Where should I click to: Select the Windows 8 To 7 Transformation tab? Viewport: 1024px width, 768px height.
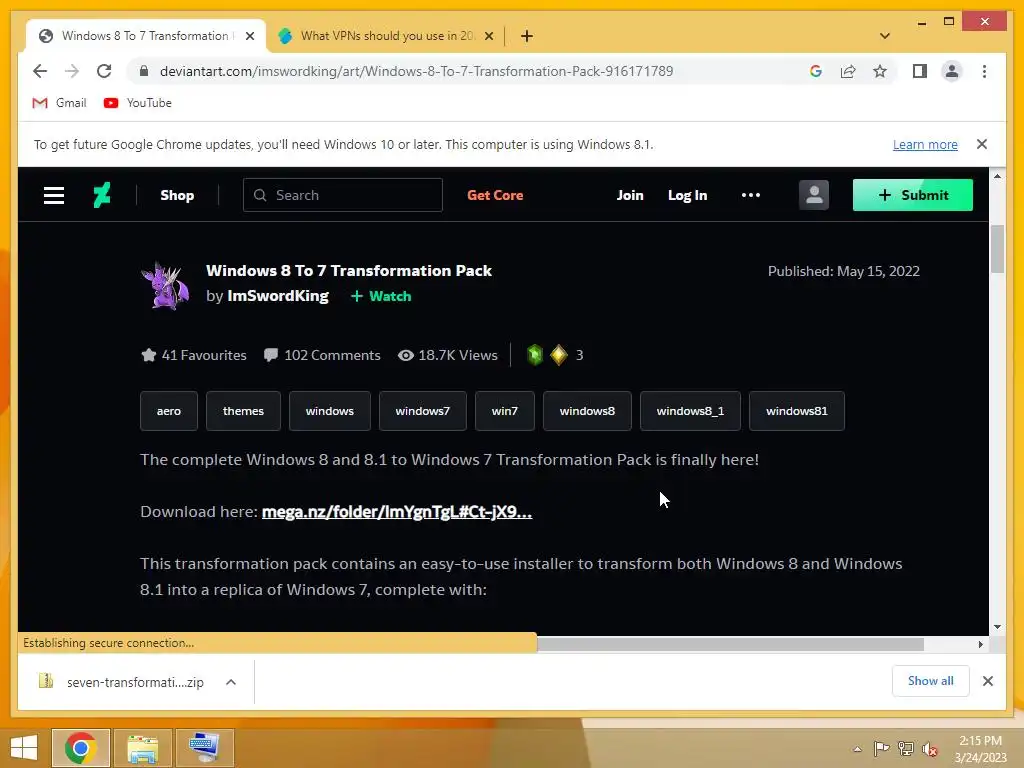145,36
